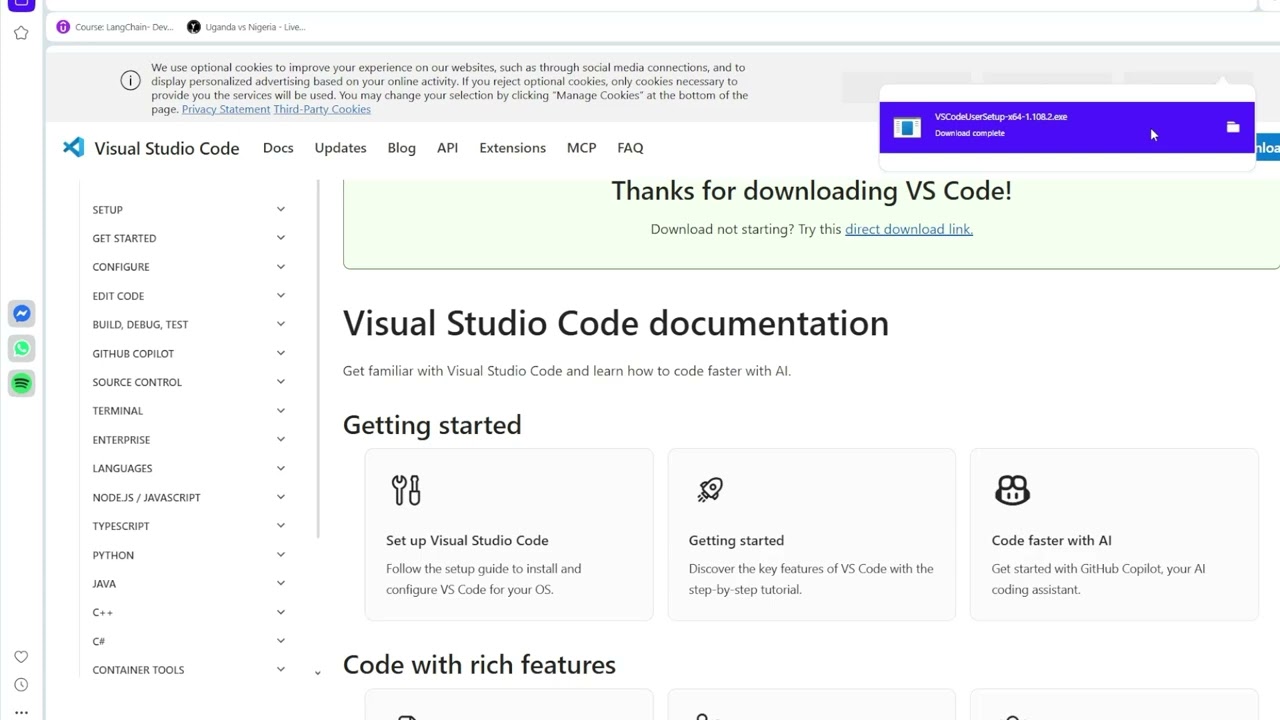Click the Copilot icon on Code faster card
Screen dimensions: 1280x720
(1012, 490)
